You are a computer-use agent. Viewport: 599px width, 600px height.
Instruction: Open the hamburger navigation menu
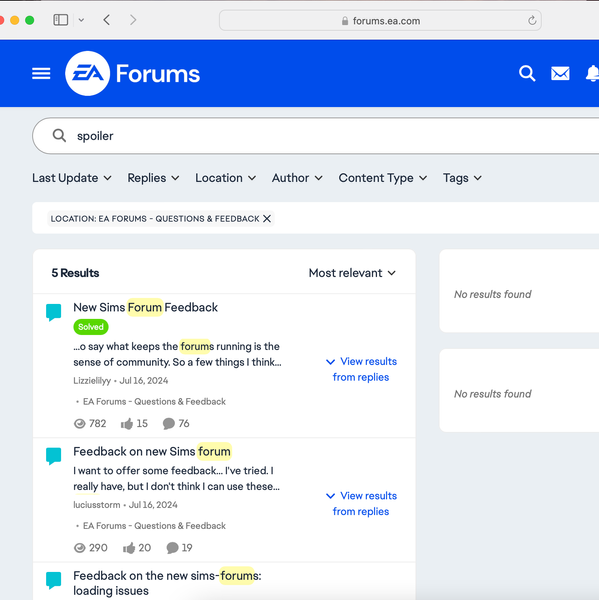(41, 73)
